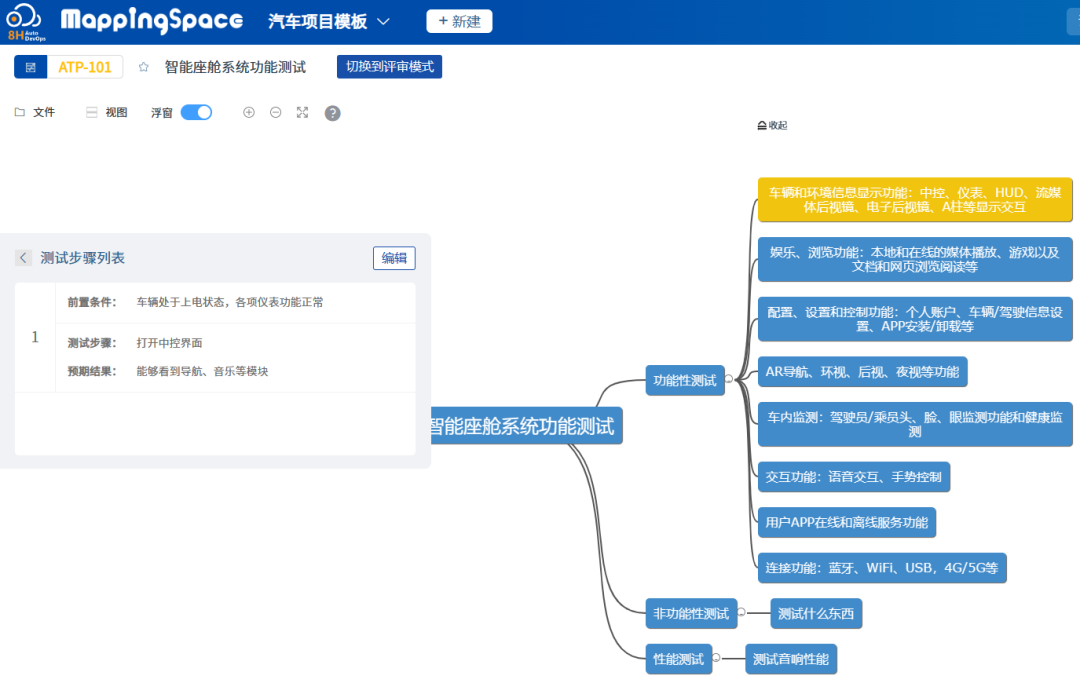Screen dimensions: 1080x683
Task: Open the 视图 menu
Action: click(x=106, y=113)
